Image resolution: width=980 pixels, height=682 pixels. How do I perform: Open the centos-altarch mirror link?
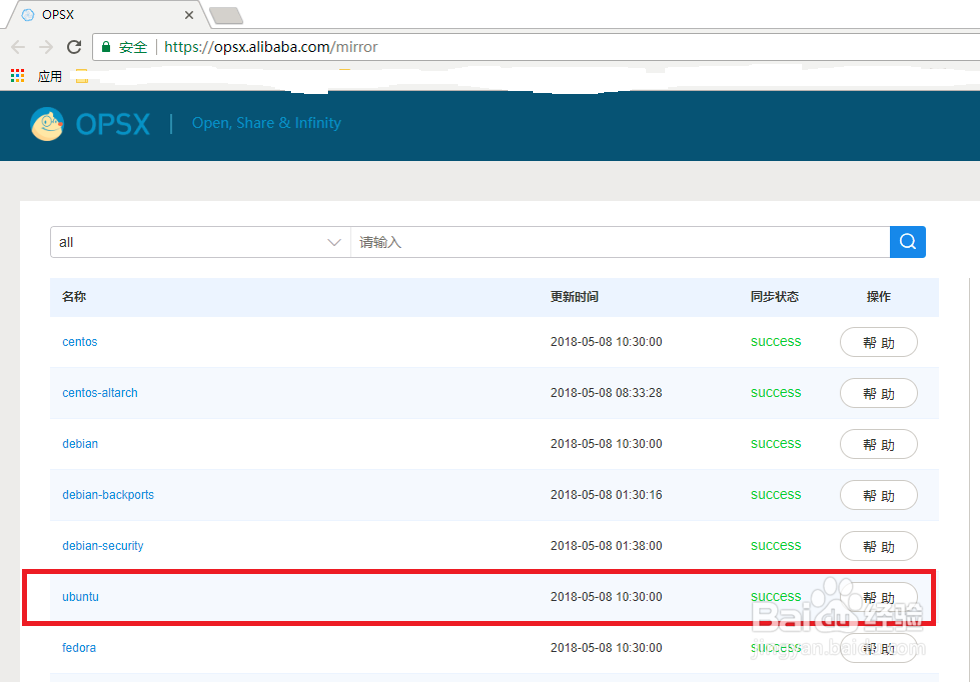point(100,393)
